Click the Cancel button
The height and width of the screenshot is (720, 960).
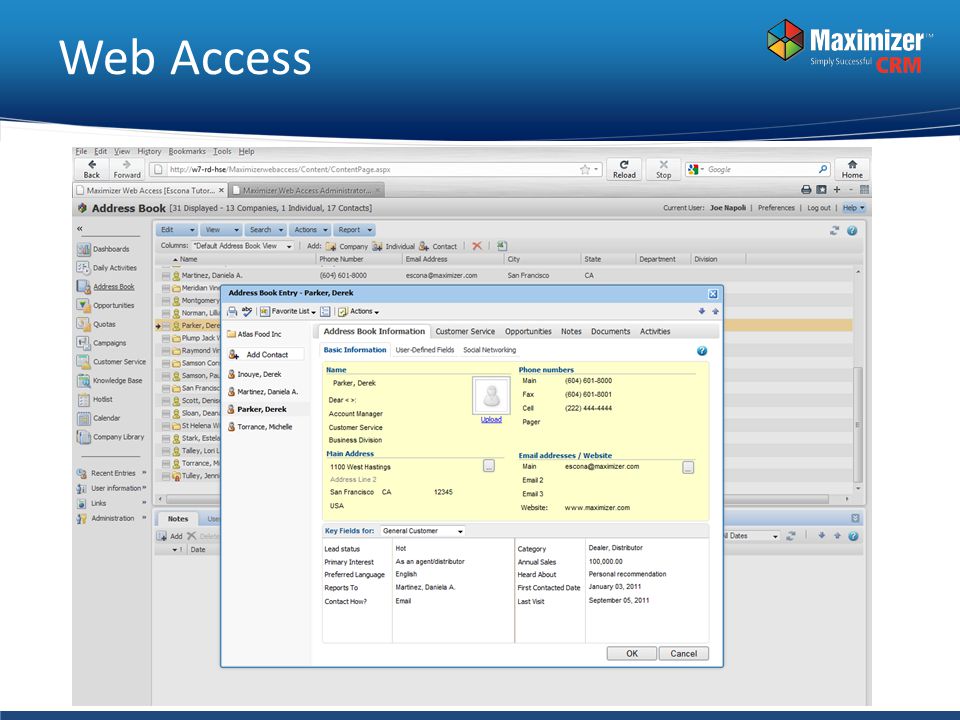click(x=683, y=653)
